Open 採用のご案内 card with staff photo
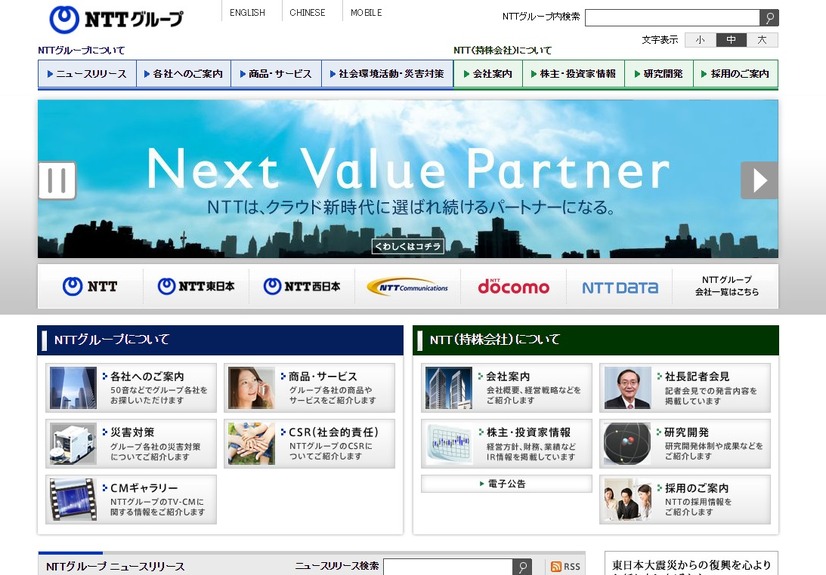Screen dimensions: 826x575 pos(685,500)
